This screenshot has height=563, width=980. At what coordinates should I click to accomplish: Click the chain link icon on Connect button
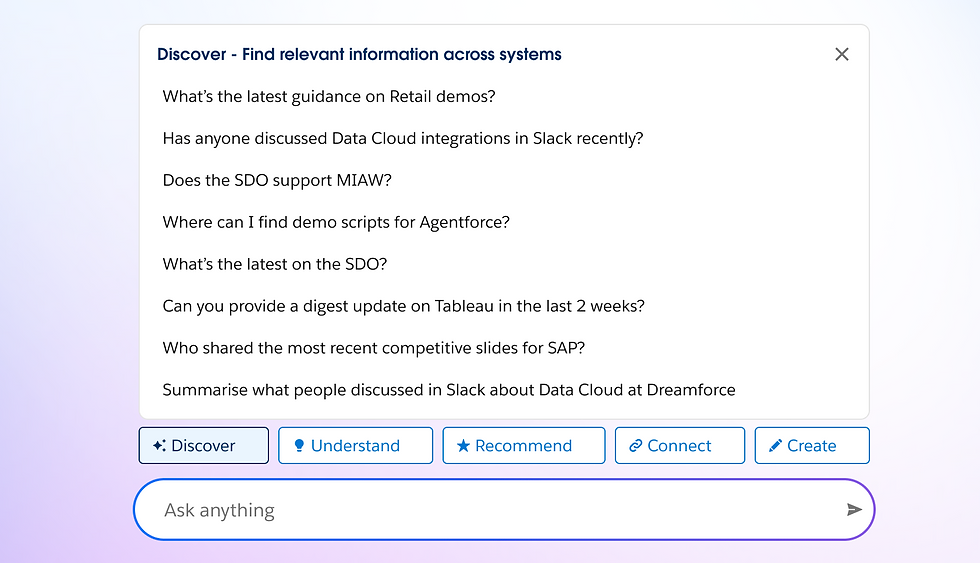tap(635, 446)
